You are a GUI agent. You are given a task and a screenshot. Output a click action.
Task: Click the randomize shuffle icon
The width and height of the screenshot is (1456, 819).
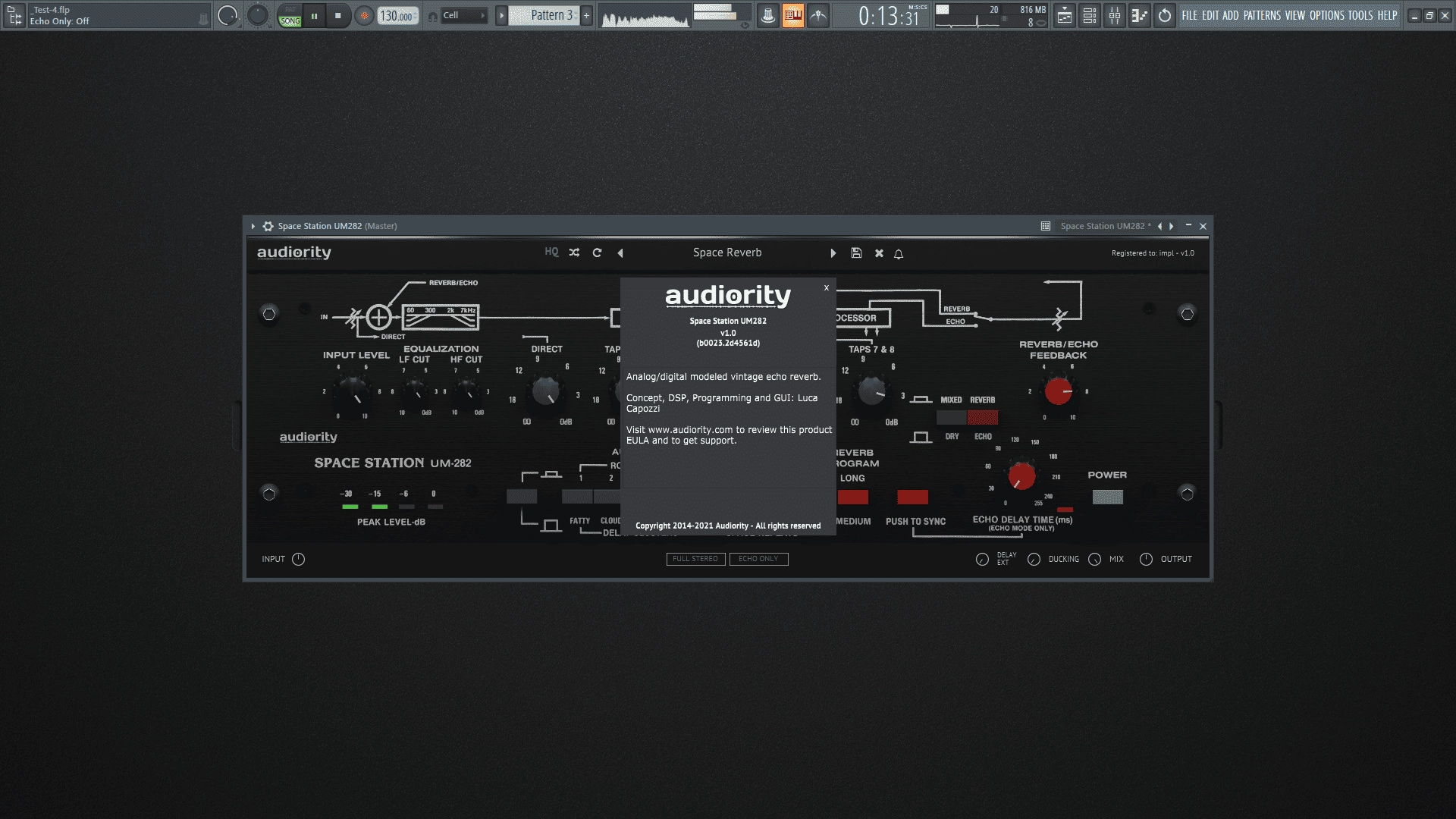click(x=574, y=253)
